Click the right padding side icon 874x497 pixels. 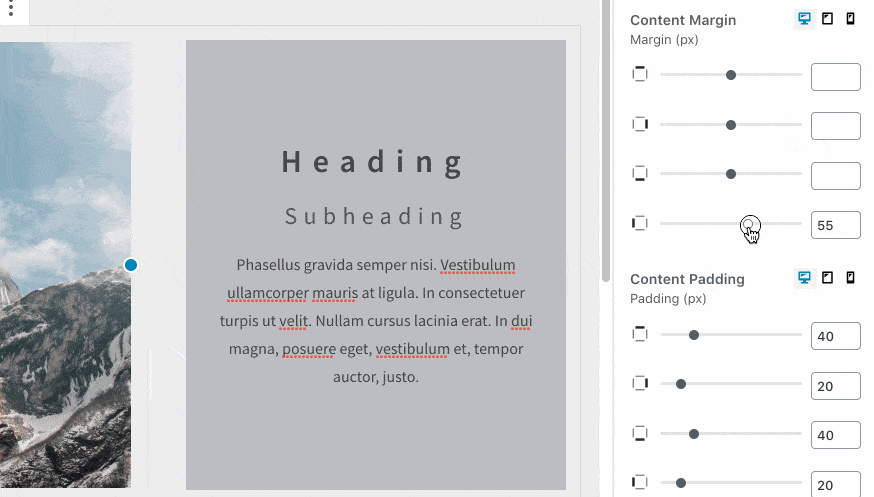640,383
